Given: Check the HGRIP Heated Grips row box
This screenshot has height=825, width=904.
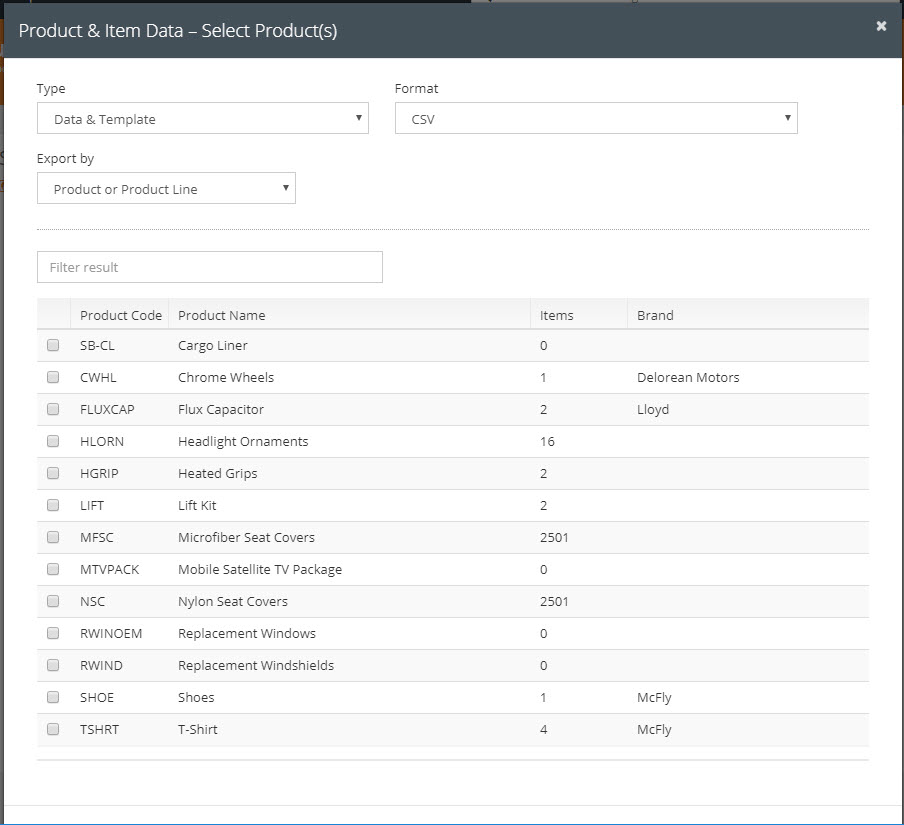Looking at the screenshot, I should tap(53, 473).
